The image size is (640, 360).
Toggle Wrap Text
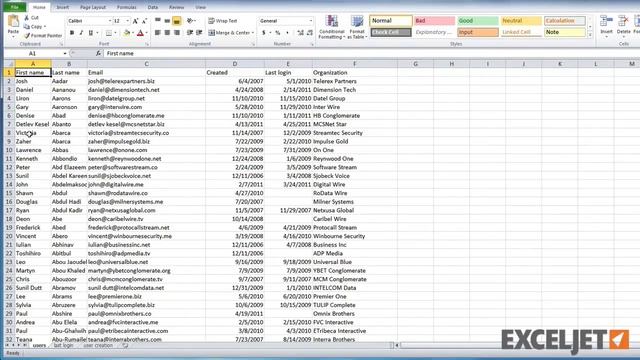[x=223, y=20]
